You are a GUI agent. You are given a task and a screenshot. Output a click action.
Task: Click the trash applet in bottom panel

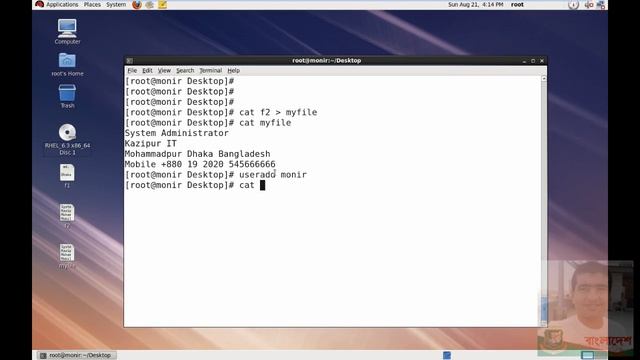pos(447,355)
